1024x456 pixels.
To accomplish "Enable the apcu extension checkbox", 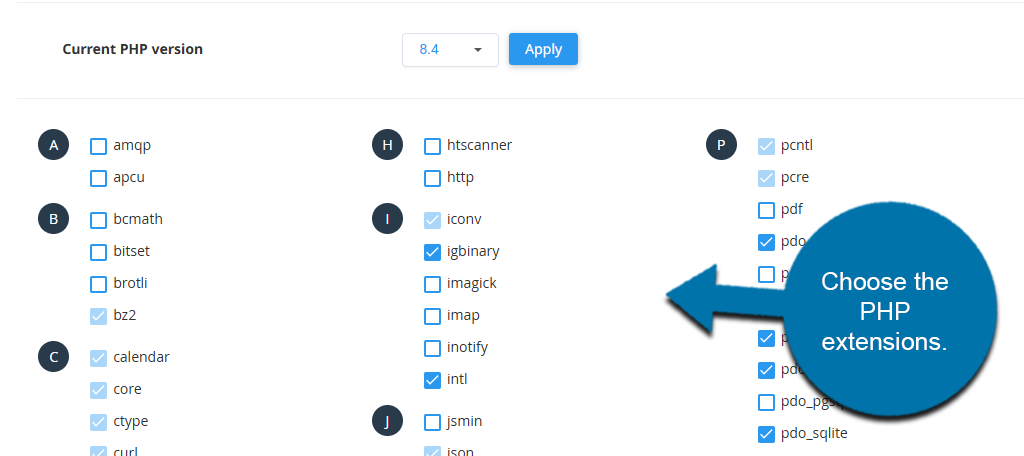I will 98,179.
